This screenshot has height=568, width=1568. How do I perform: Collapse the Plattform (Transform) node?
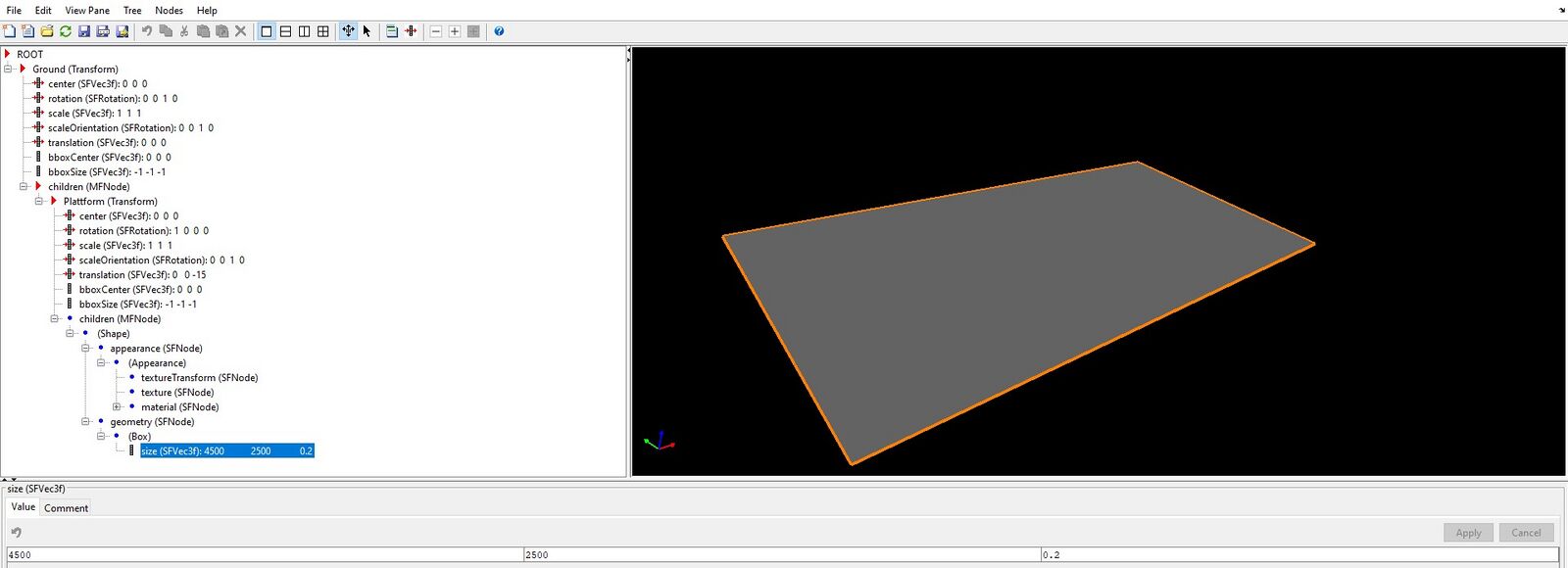39,202
